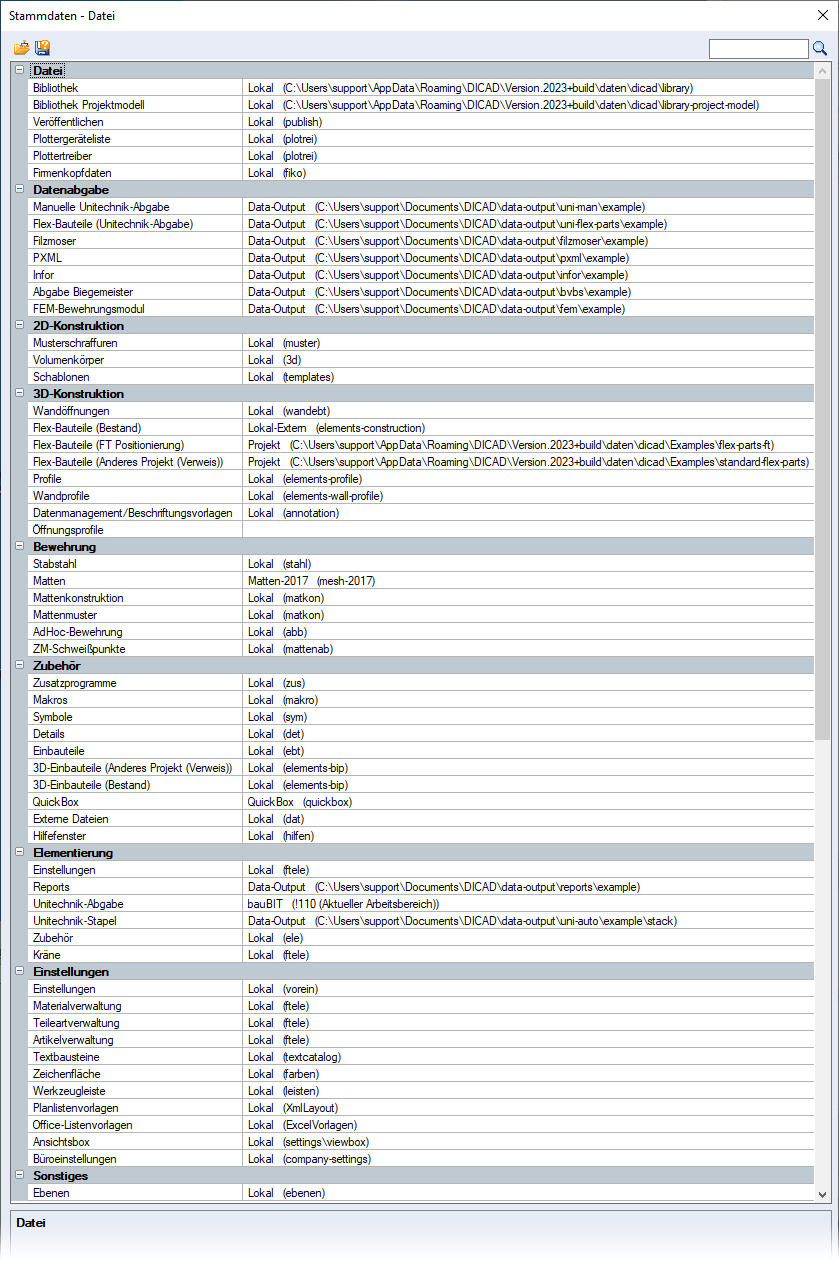Select the Firmenkopfdaten row

coord(421,173)
